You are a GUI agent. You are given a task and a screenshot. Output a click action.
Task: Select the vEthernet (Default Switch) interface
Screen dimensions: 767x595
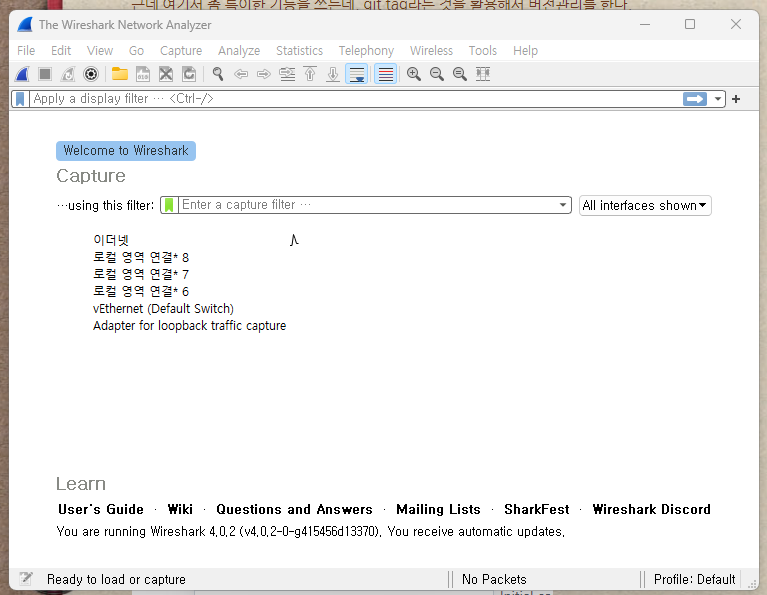pyautogui.click(x=163, y=309)
